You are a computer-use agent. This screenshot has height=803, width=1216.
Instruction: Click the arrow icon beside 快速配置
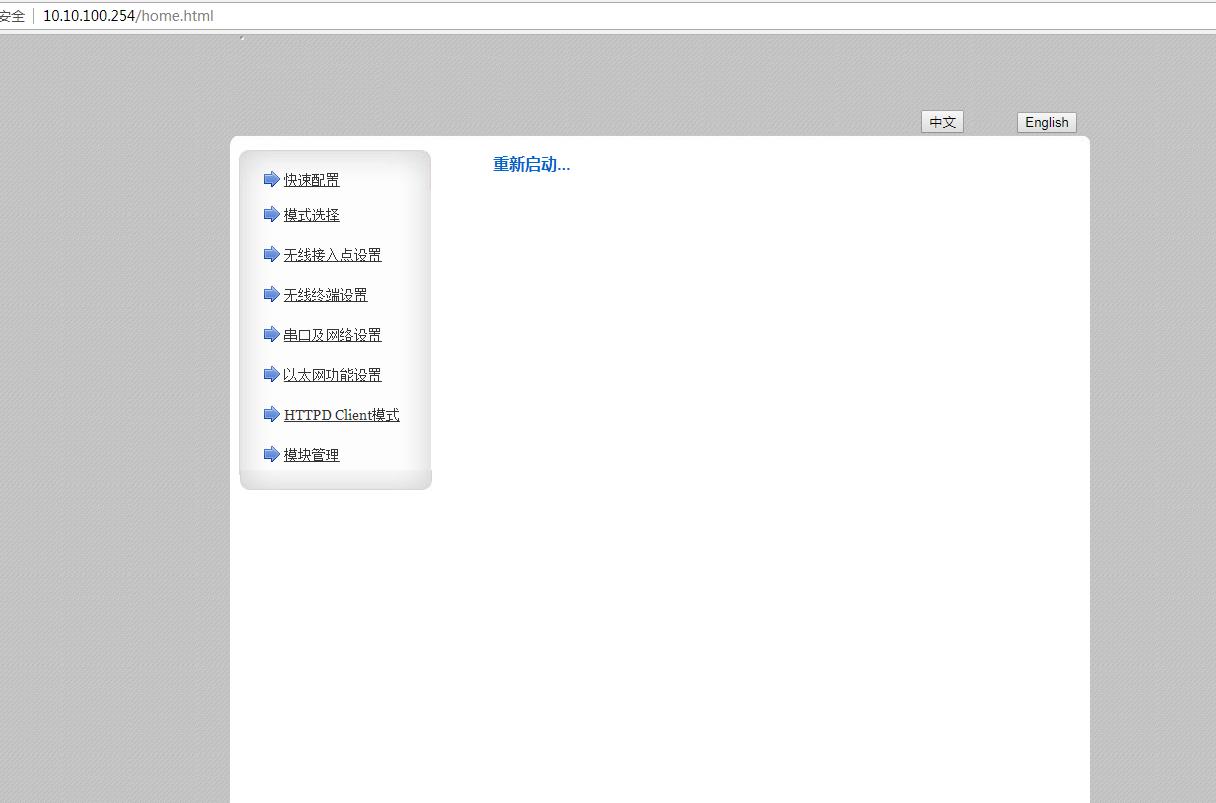(x=271, y=179)
